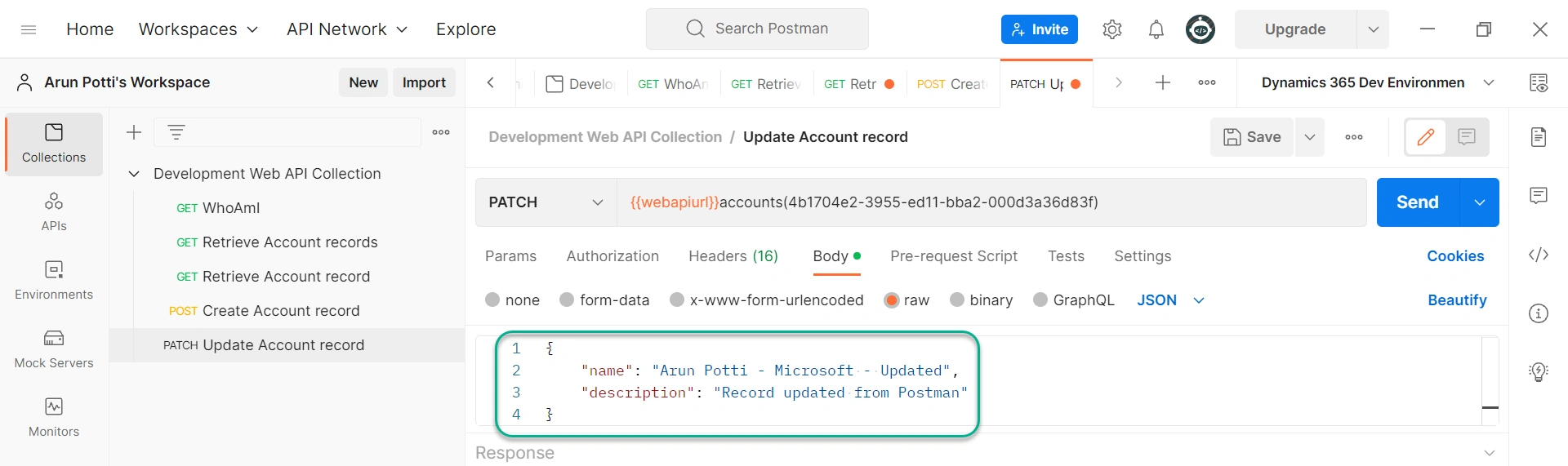This screenshot has height=466, width=1568.
Task: Click the Save request button
Action: click(1252, 137)
